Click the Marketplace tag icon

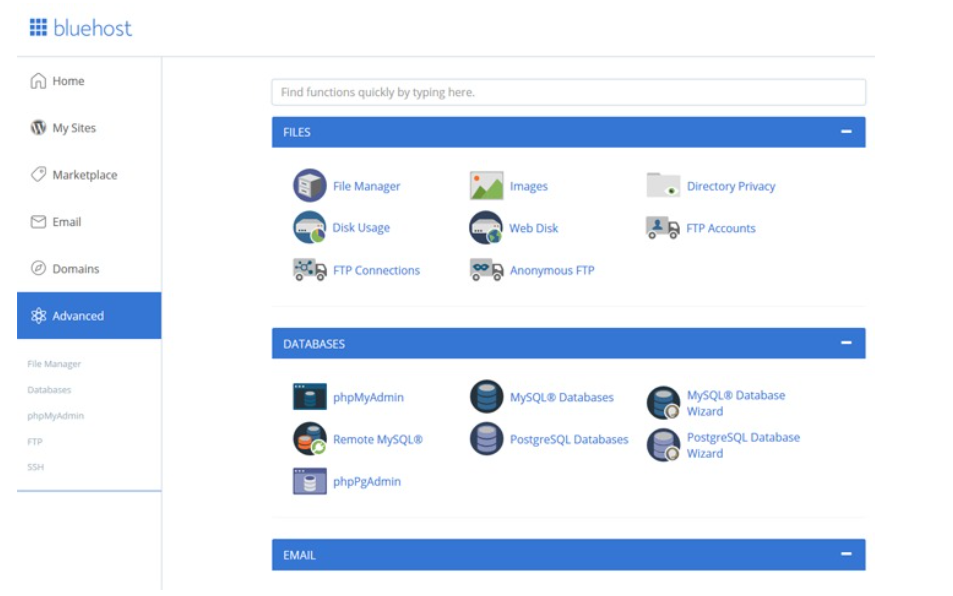click(x=38, y=174)
